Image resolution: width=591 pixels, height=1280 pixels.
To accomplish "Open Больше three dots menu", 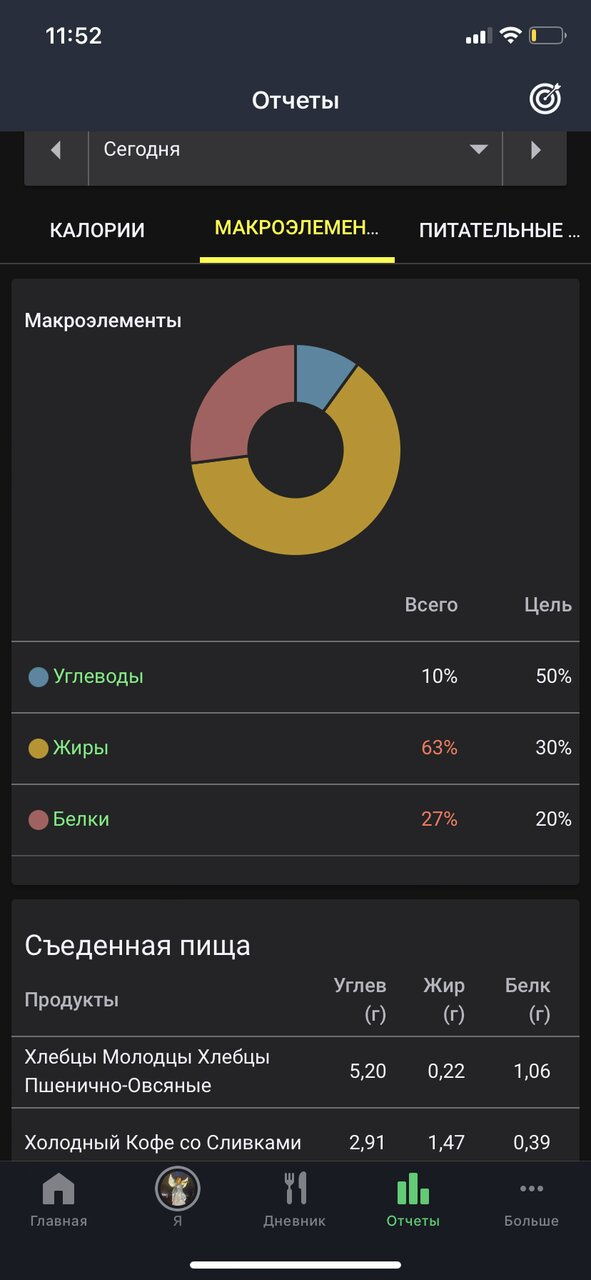I will [x=531, y=1189].
